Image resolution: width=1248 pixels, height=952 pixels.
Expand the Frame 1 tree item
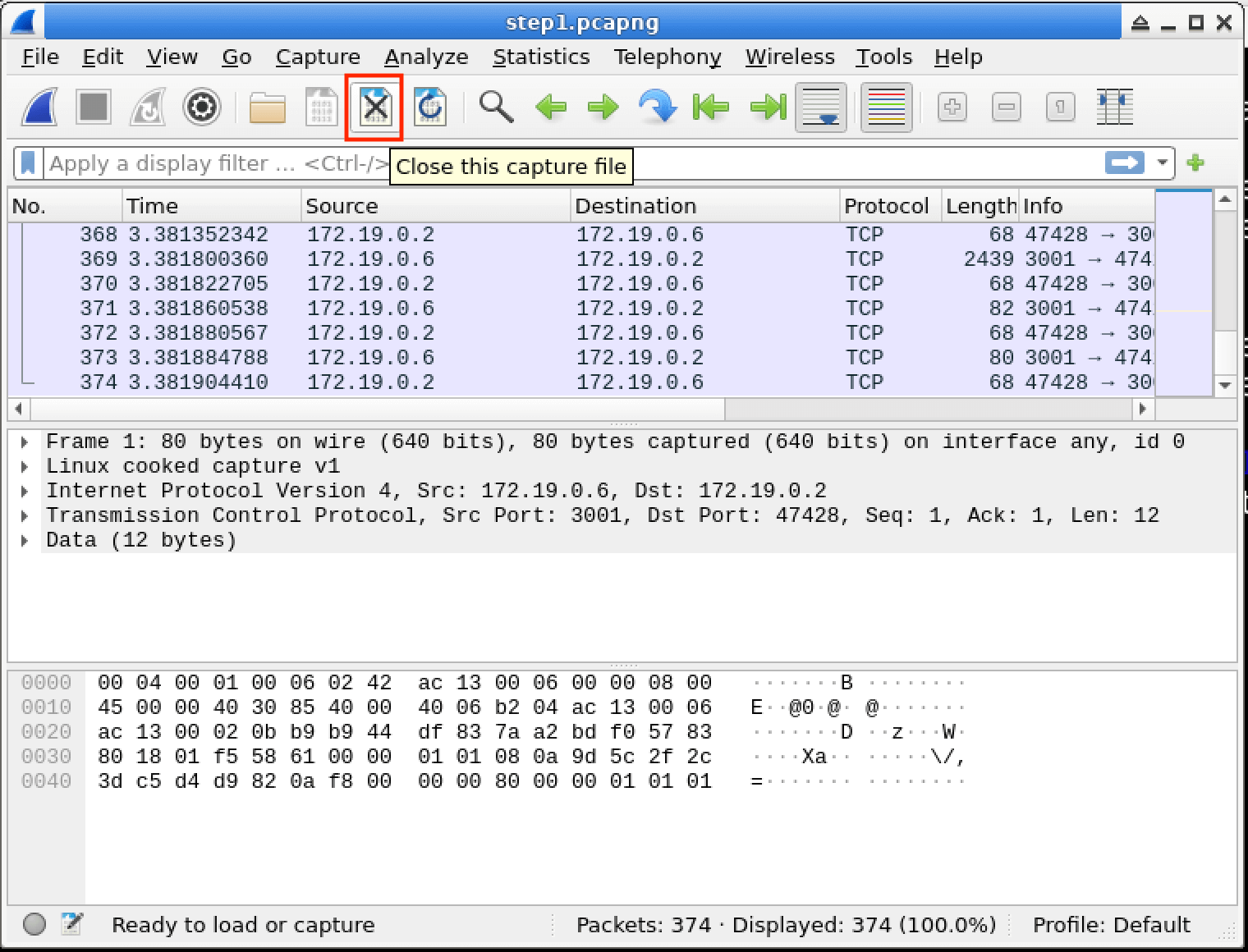tap(25, 442)
